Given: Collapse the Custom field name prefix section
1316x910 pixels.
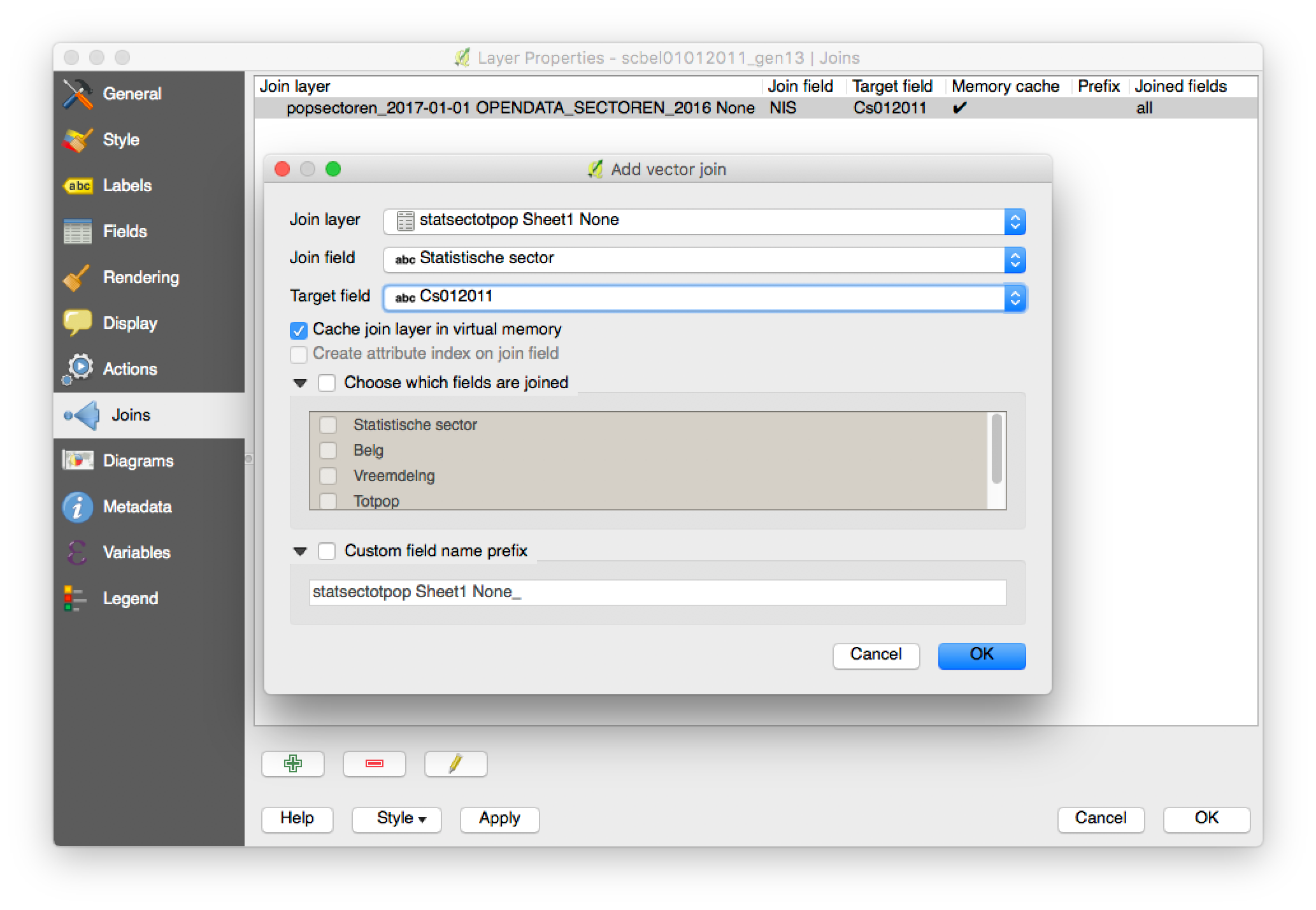Looking at the screenshot, I should tap(300, 551).
